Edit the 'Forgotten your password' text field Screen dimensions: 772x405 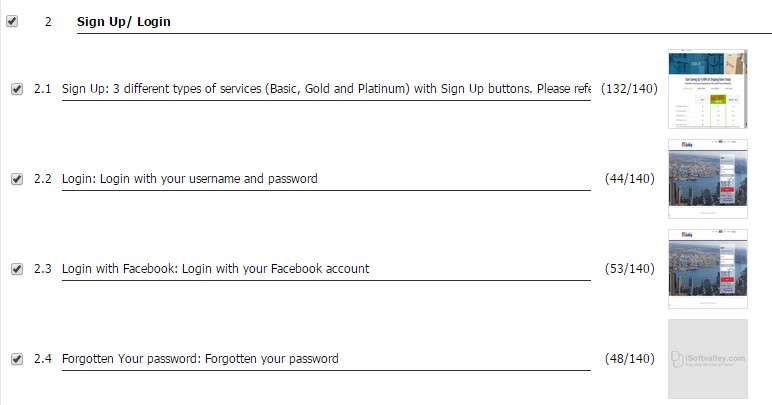click(x=326, y=359)
